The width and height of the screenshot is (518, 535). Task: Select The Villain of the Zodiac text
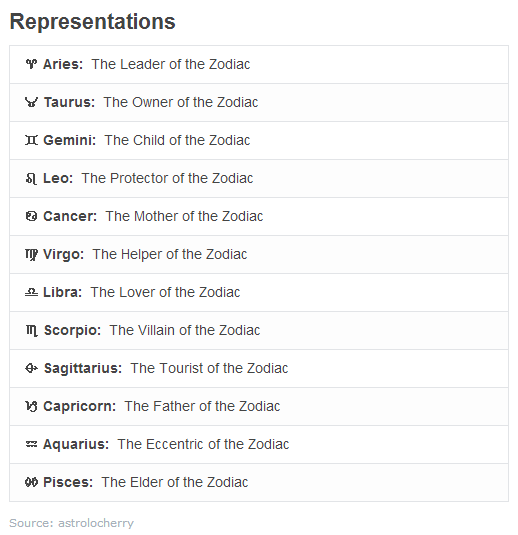click(185, 330)
